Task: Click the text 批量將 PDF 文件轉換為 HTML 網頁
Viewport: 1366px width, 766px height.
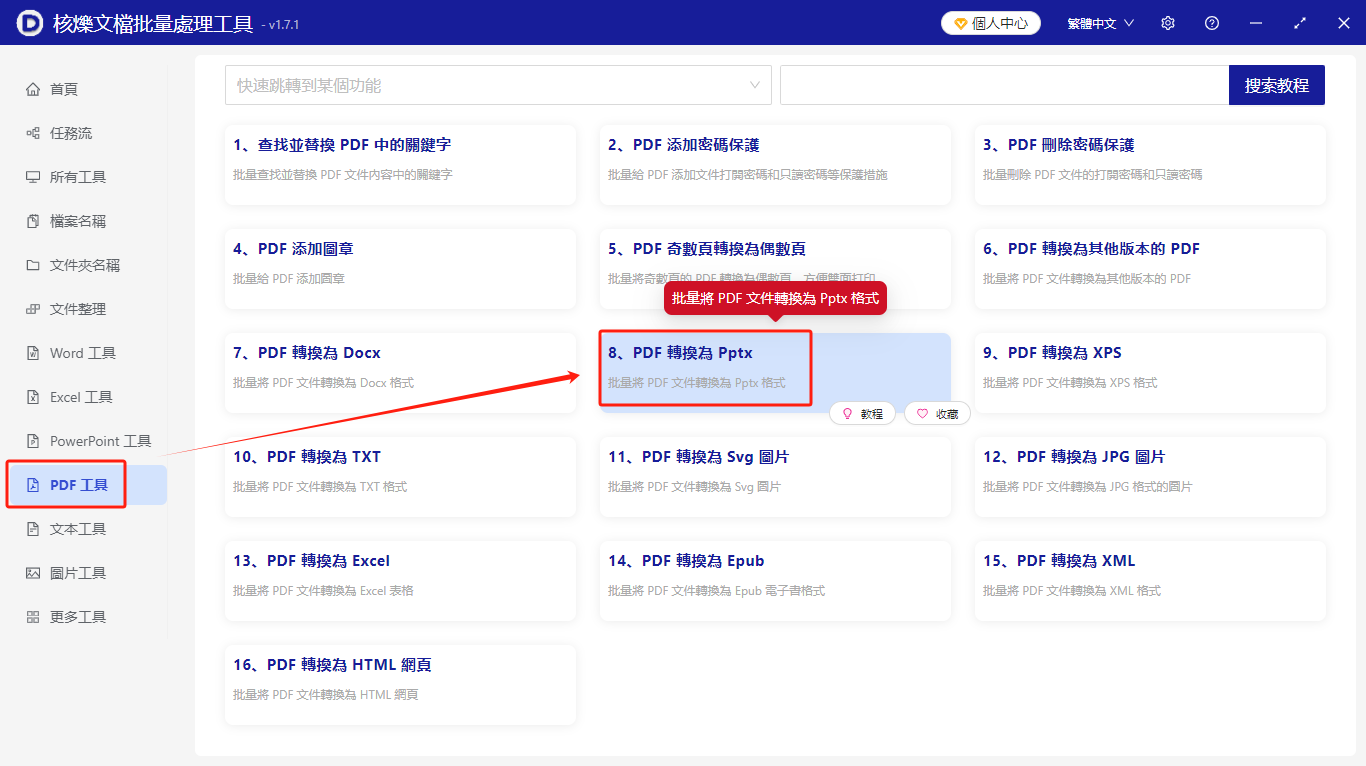Action: (x=326, y=695)
